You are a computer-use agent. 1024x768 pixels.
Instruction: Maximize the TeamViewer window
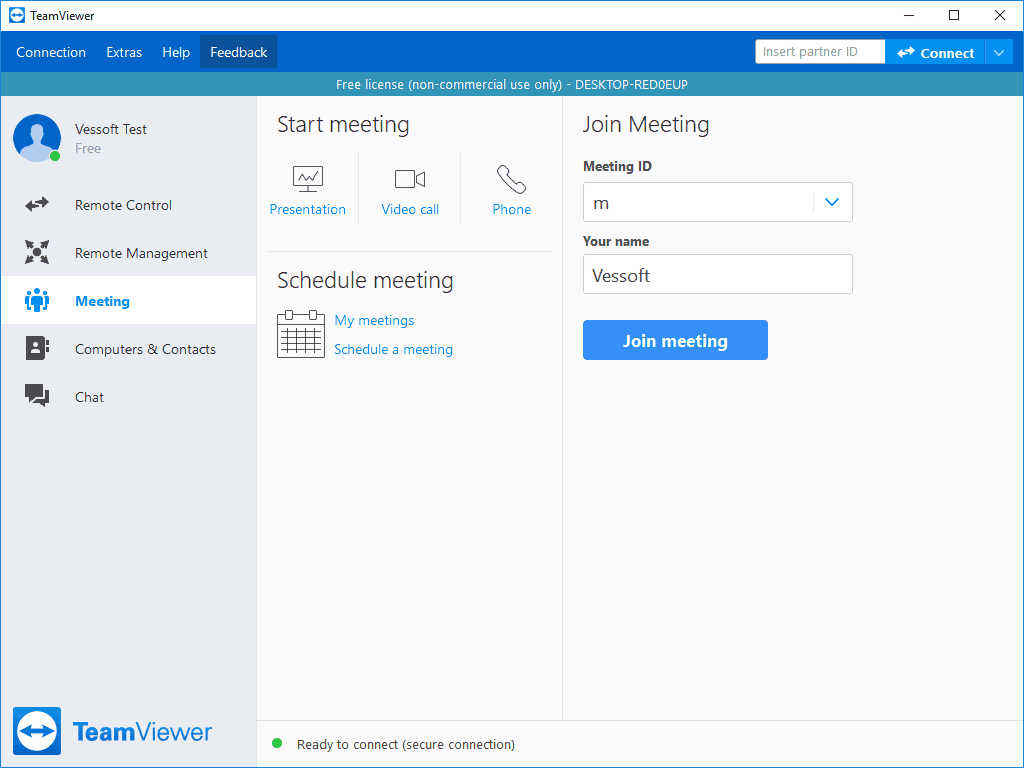coord(953,15)
